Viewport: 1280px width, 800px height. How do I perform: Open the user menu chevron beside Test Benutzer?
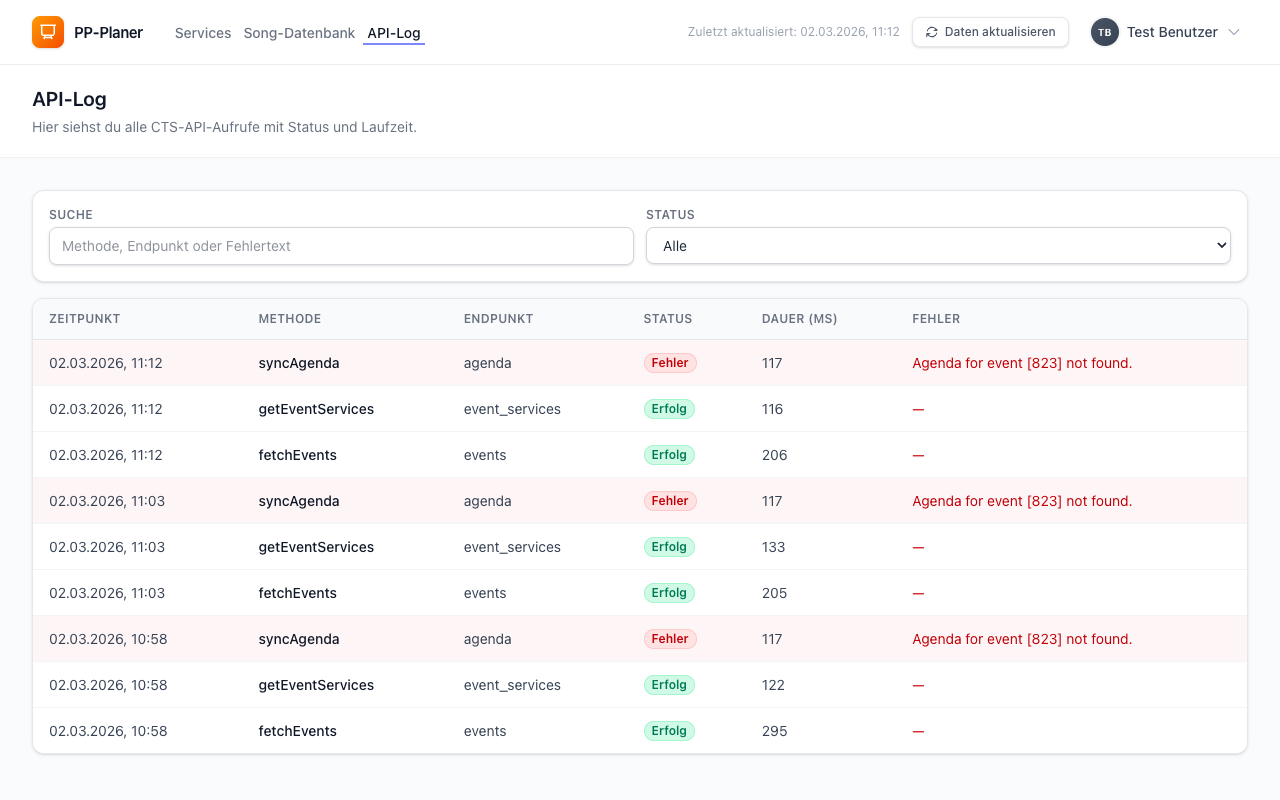(x=1234, y=32)
